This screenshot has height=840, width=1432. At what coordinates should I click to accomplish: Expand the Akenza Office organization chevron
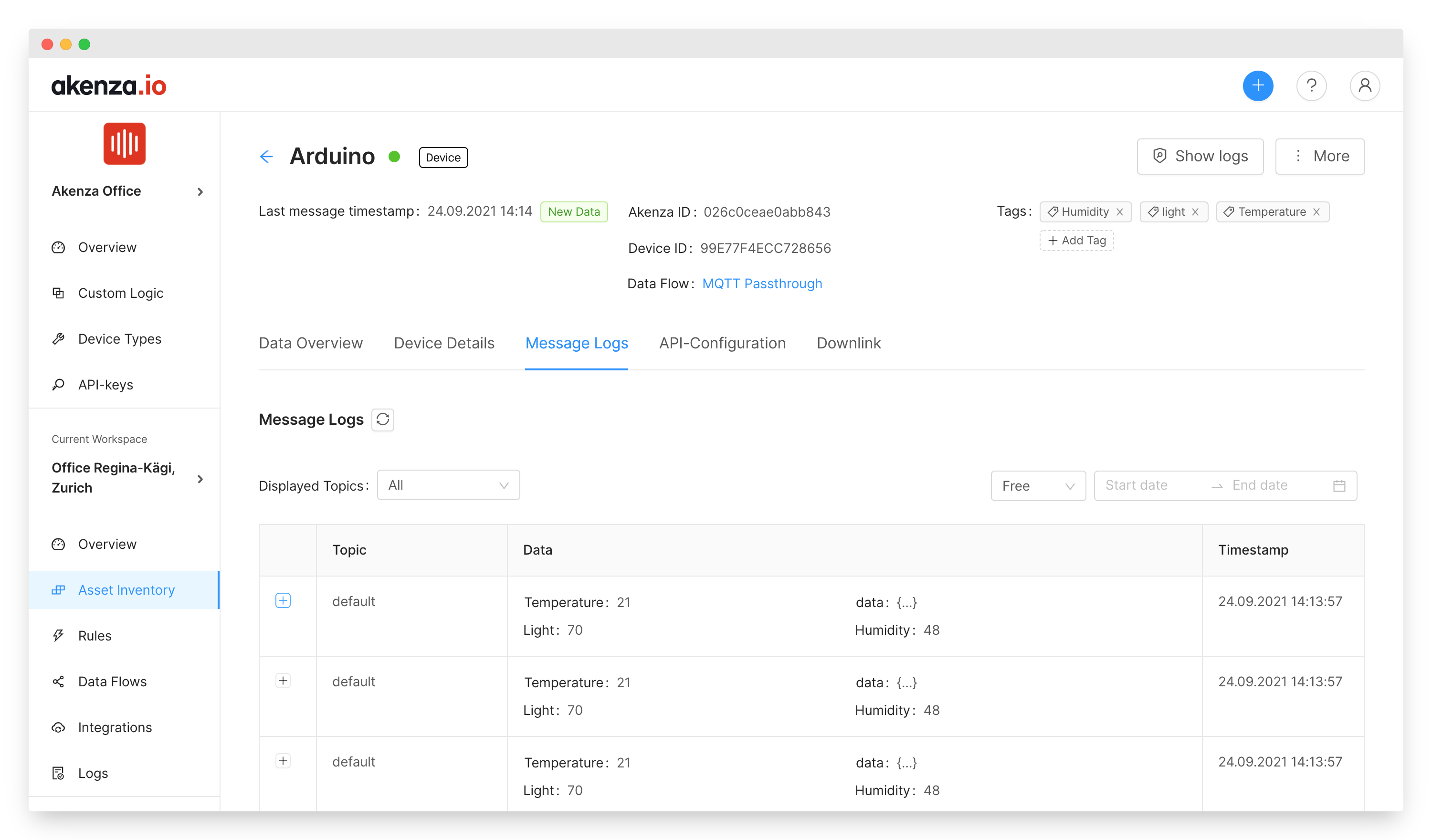pos(200,191)
